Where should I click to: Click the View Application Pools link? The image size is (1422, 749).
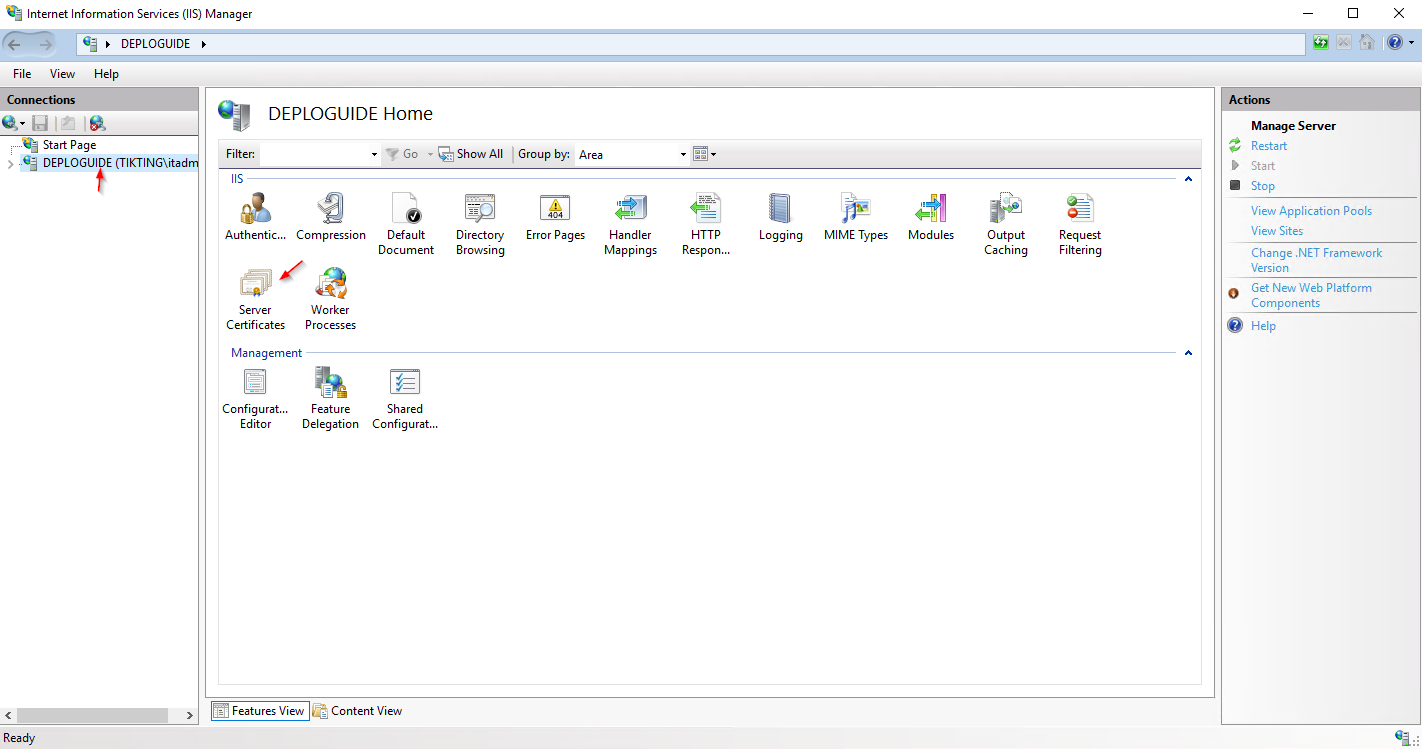point(1311,211)
